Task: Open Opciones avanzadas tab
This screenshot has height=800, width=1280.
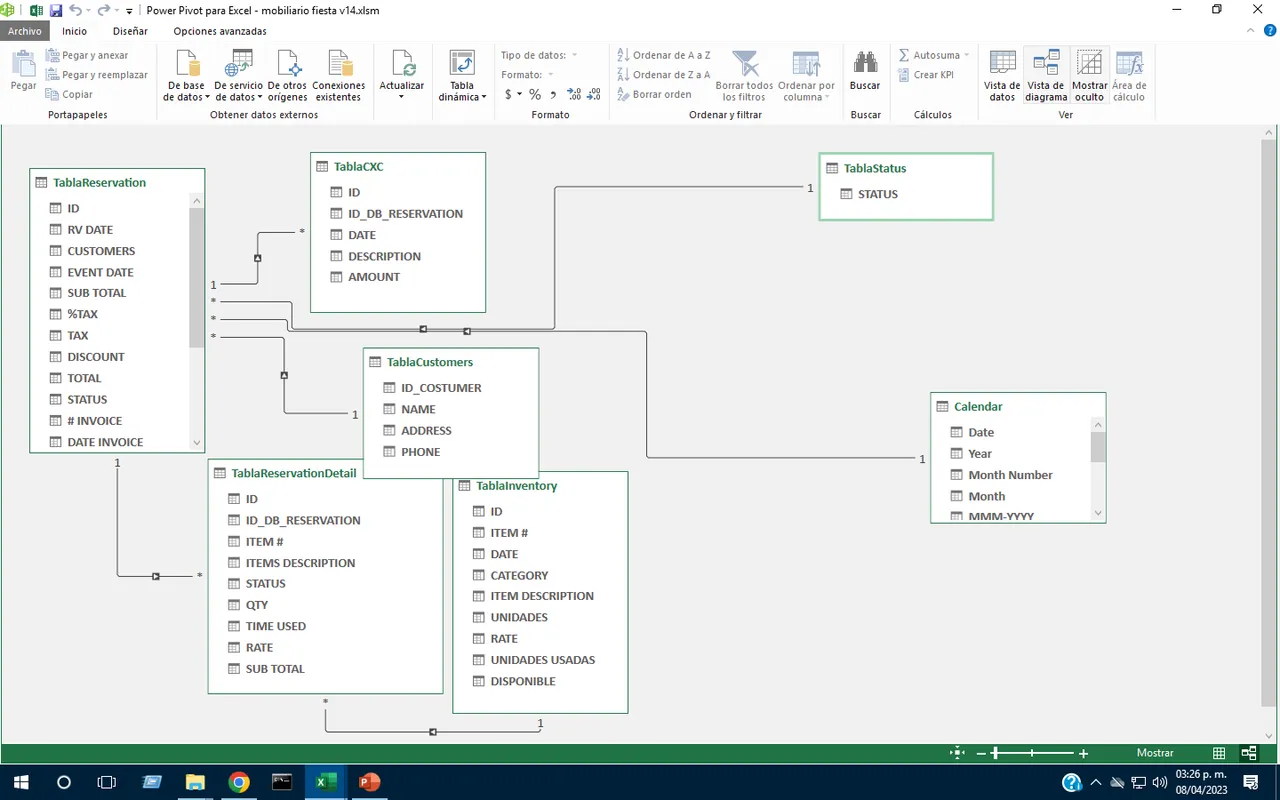Action: point(220,31)
